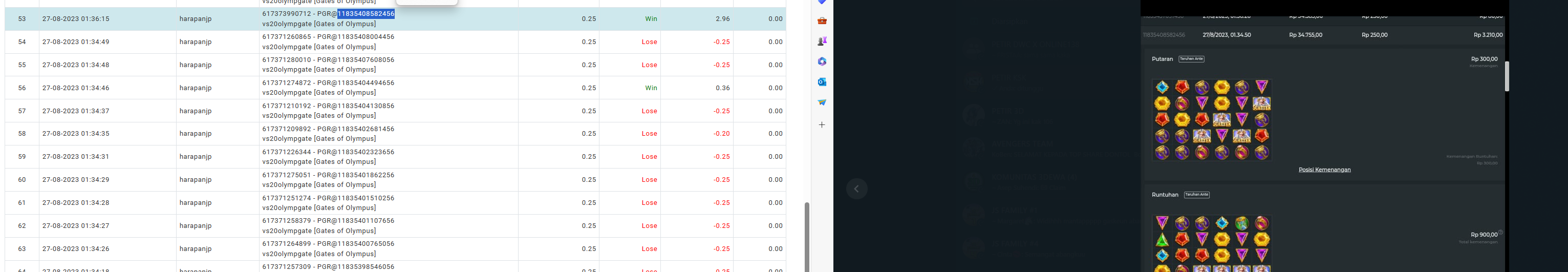Image resolution: width=1568 pixels, height=272 pixels.
Task: Click harapanjp username in row 53
Action: pyautogui.click(x=196, y=19)
